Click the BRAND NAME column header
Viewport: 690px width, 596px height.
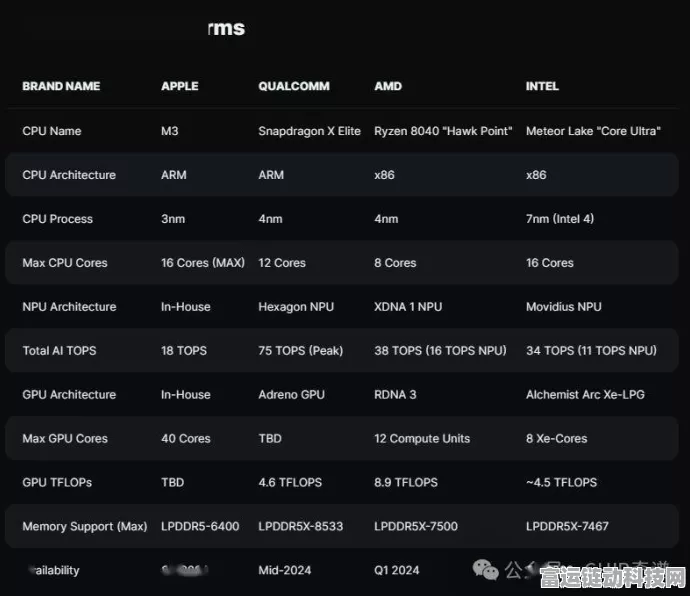(61, 86)
